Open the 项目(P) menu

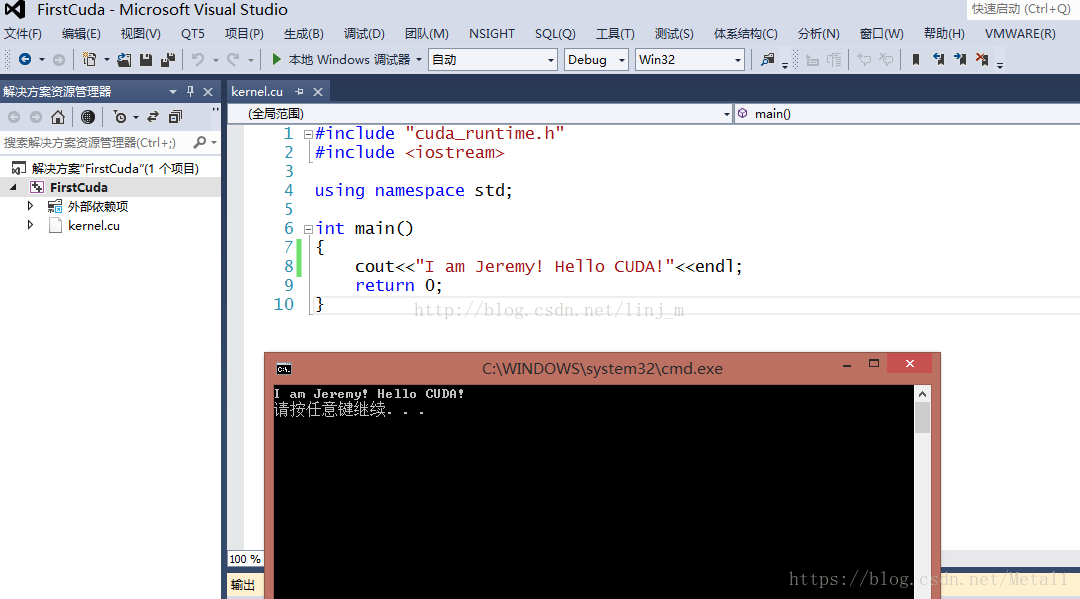(x=244, y=34)
